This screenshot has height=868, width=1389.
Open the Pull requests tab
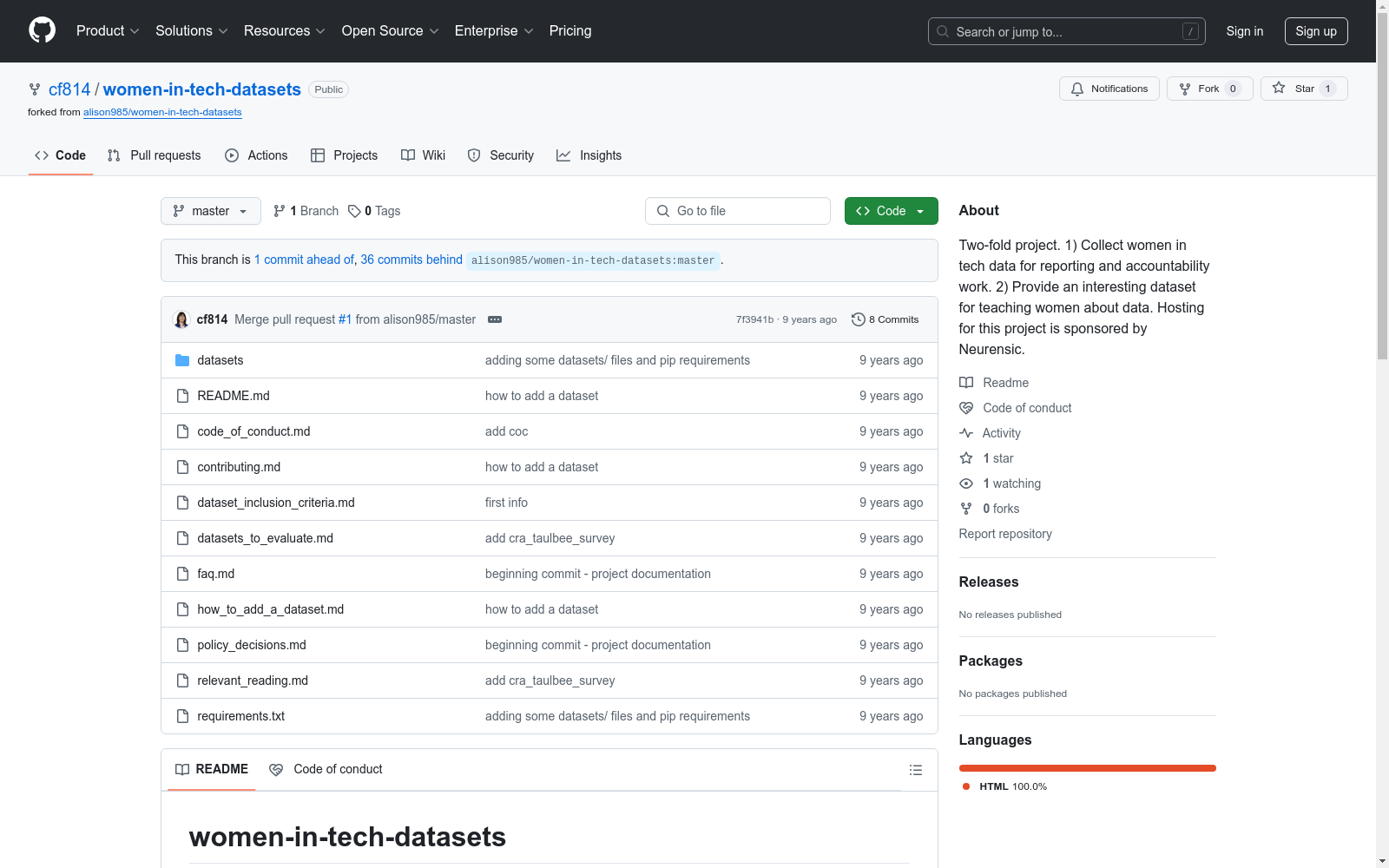point(154,155)
